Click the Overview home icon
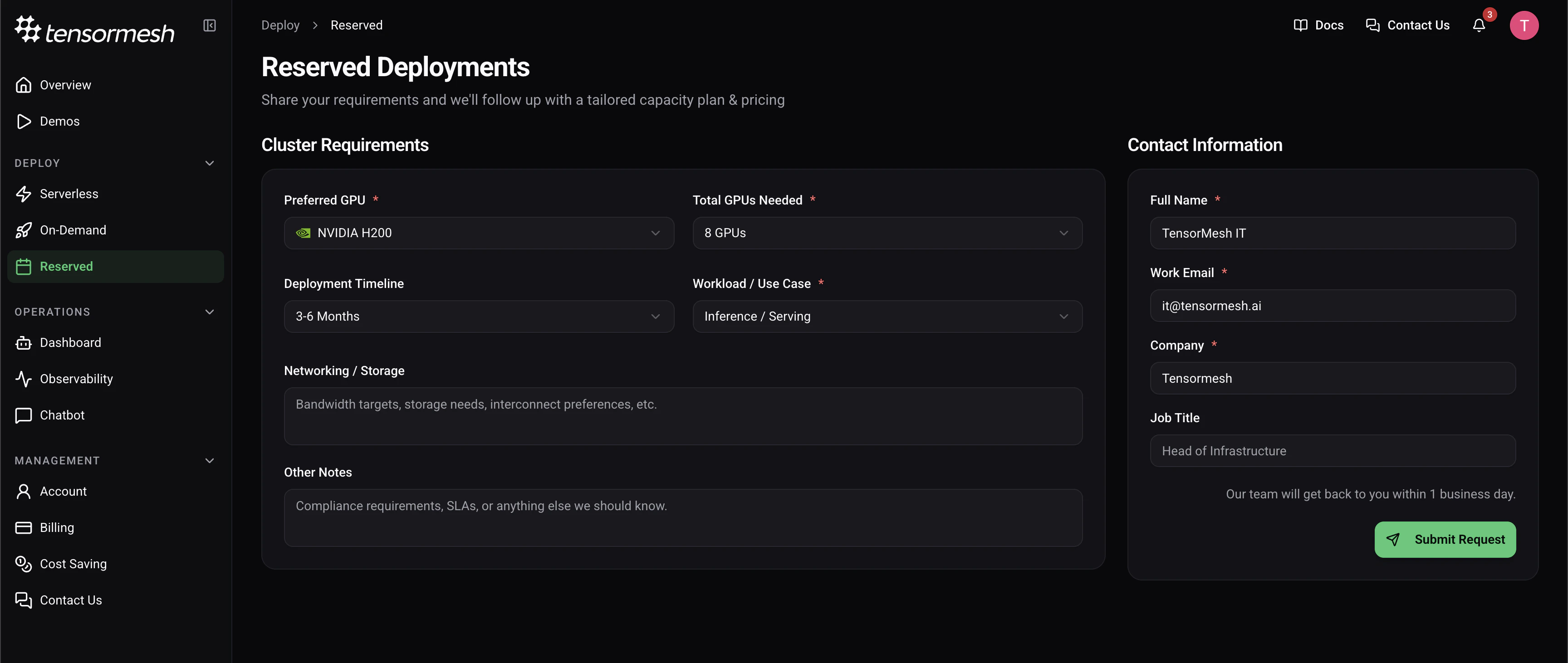Viewport: 1568px width, 663px height. [x=23, y=85]
